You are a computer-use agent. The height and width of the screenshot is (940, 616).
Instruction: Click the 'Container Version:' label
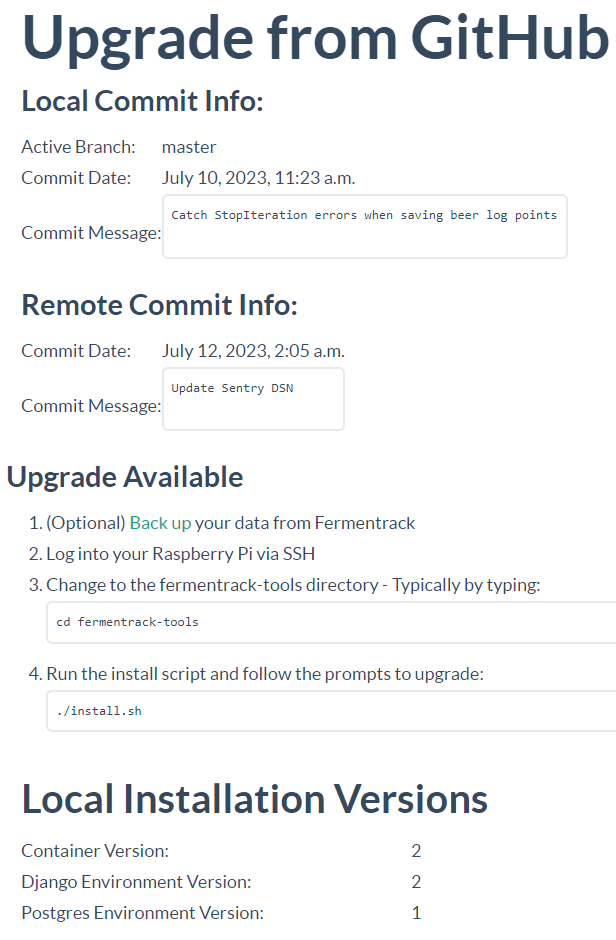(x=95, y=851)
